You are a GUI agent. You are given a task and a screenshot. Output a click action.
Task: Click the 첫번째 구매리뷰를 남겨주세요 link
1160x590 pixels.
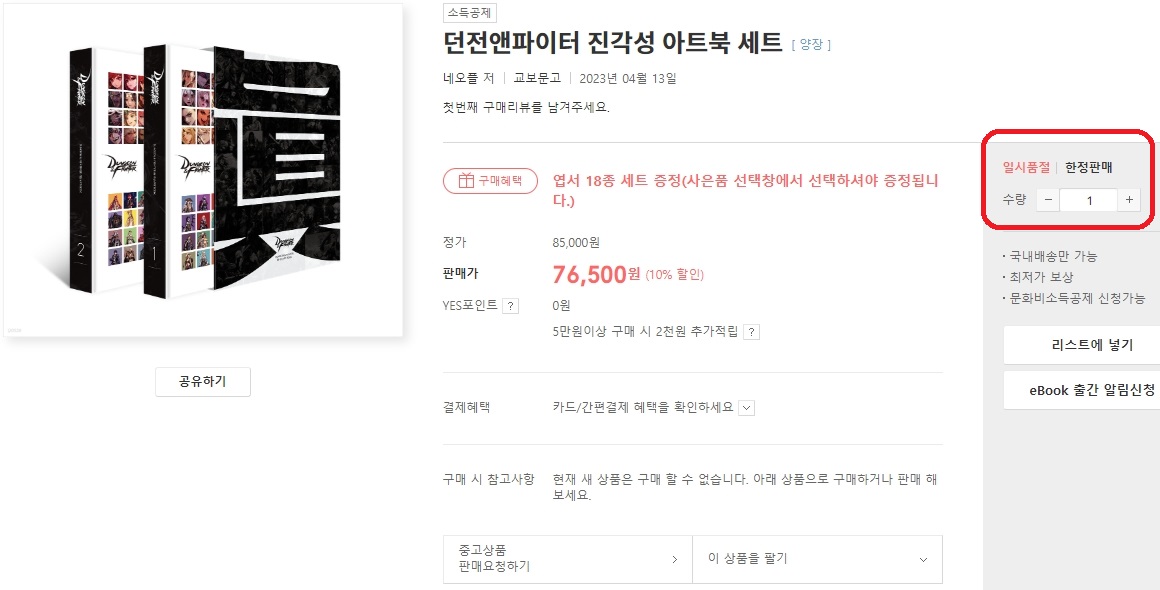coord(525,107)
